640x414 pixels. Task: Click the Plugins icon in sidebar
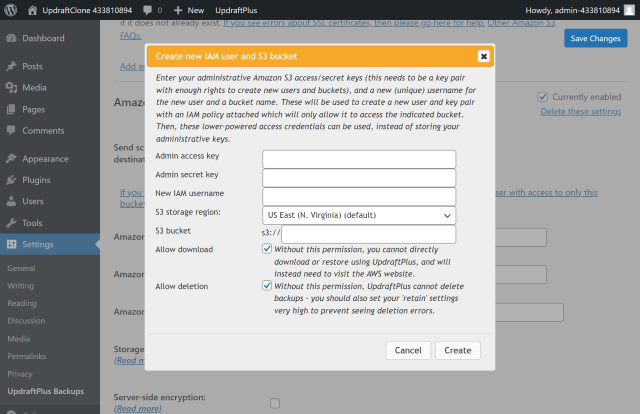[x=11, y=180]
